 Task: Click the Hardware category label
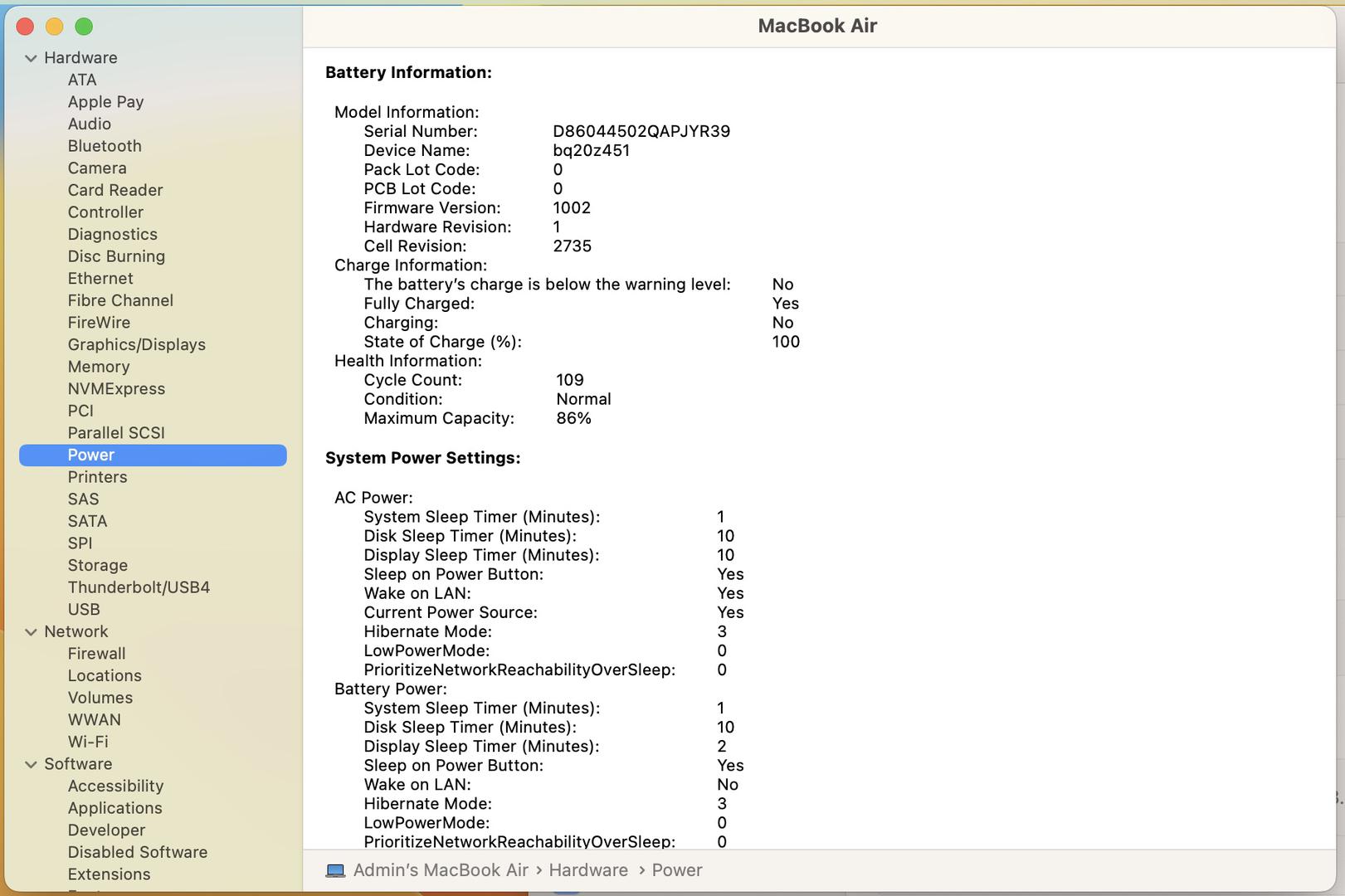80,58
